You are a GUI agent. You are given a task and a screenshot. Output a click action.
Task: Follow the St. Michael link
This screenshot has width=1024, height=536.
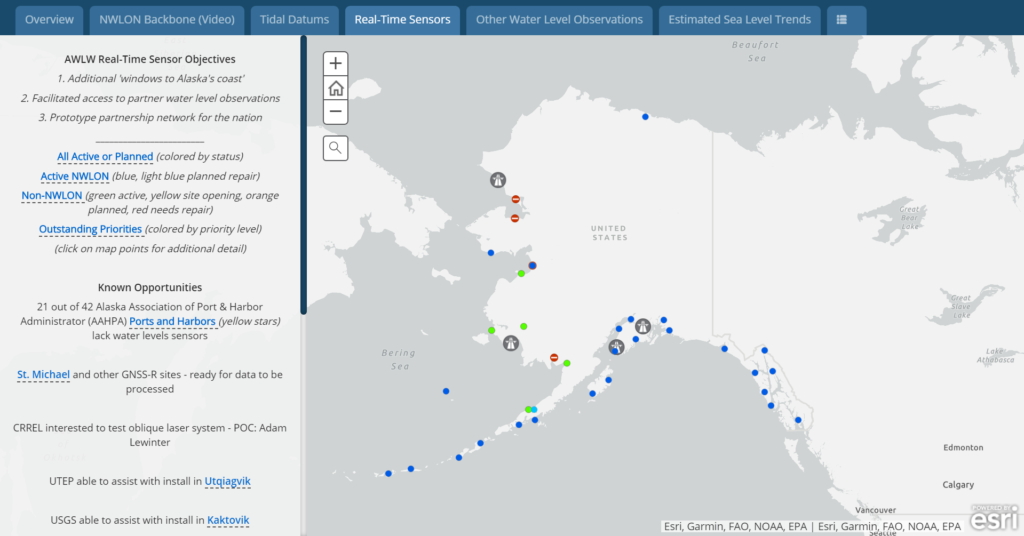click(43, 375)
